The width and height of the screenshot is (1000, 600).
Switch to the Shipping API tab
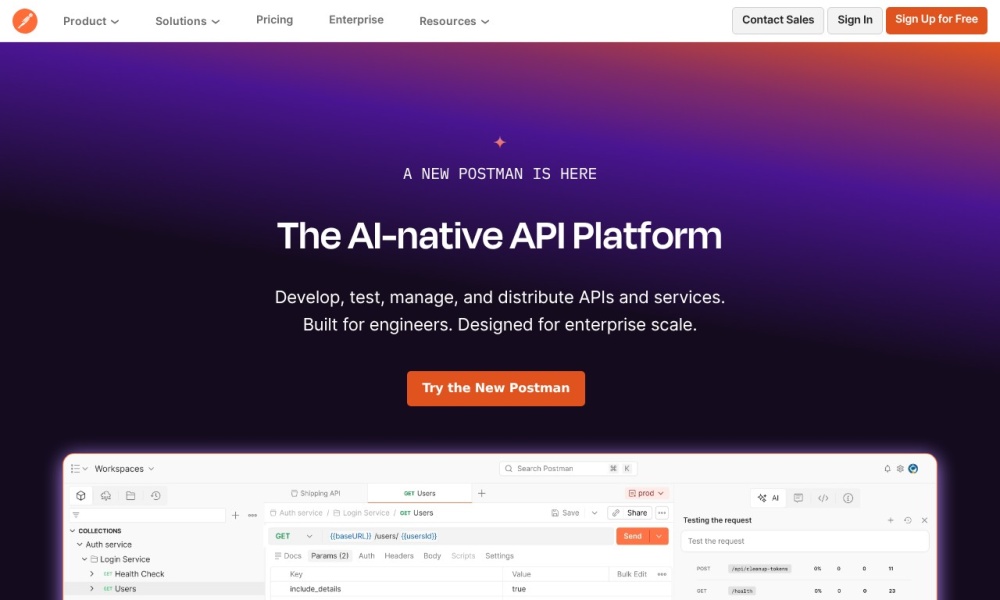(316, 494)
